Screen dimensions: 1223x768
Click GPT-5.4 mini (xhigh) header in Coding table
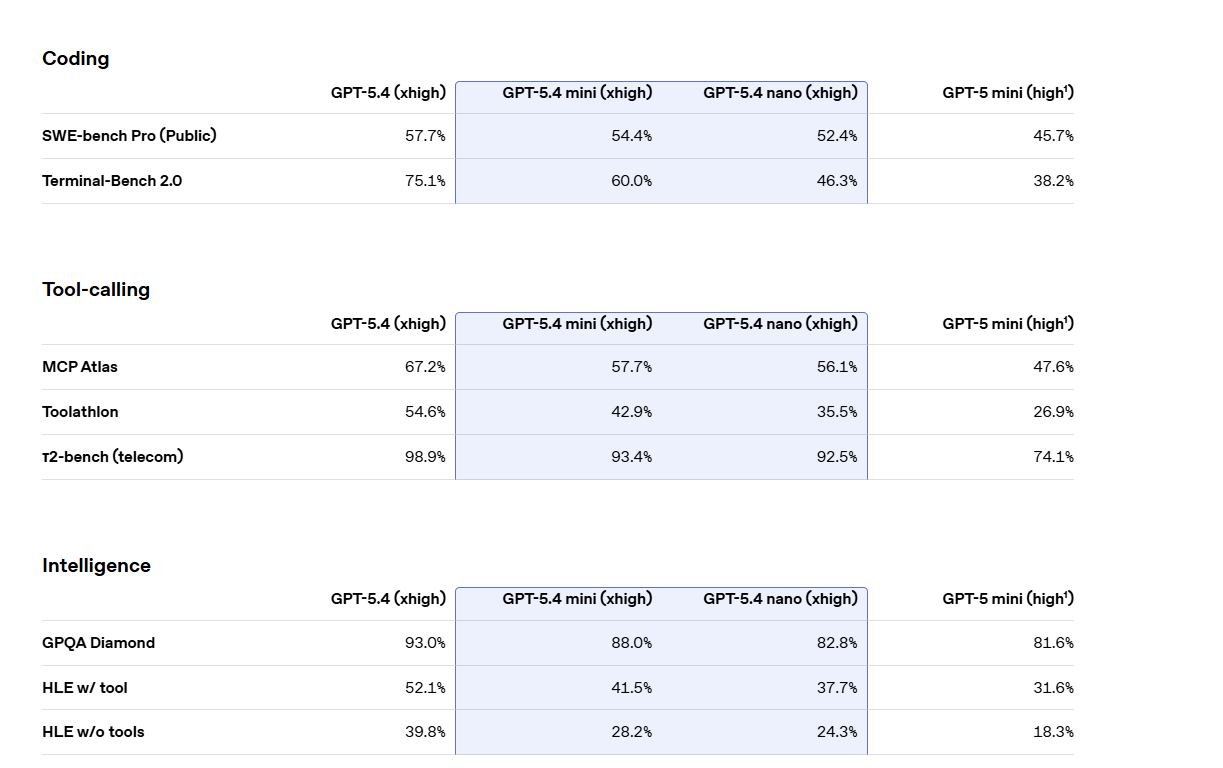(577, 93)
